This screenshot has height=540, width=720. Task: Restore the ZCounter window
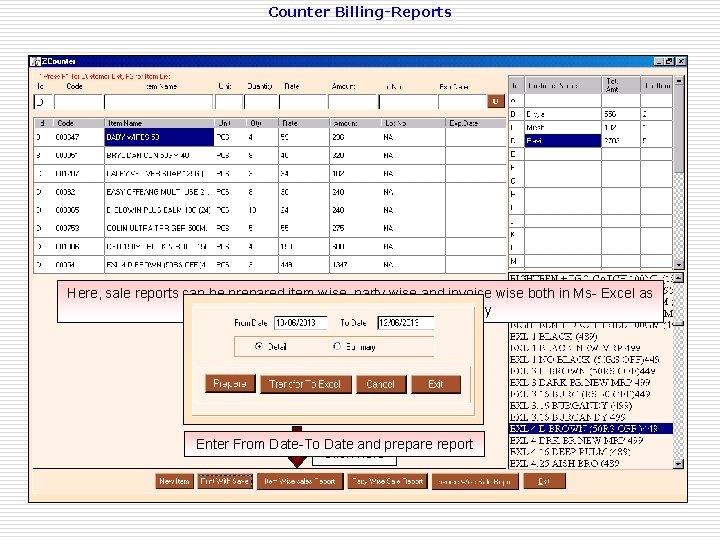[x=669, y=61]
